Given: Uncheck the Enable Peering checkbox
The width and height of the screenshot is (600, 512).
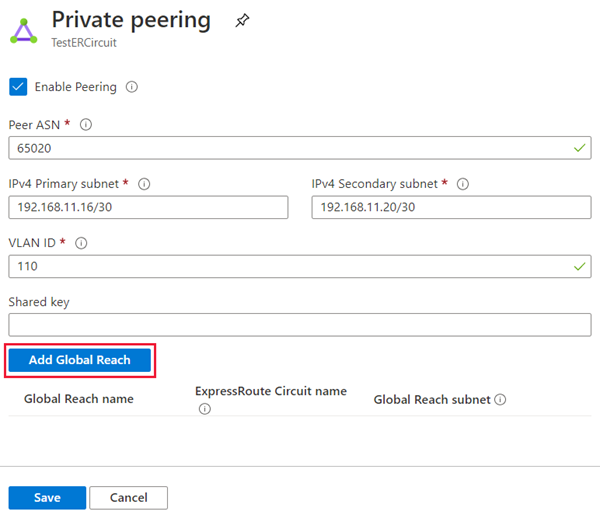Looking at the screenshot, I should click(18, 87).
